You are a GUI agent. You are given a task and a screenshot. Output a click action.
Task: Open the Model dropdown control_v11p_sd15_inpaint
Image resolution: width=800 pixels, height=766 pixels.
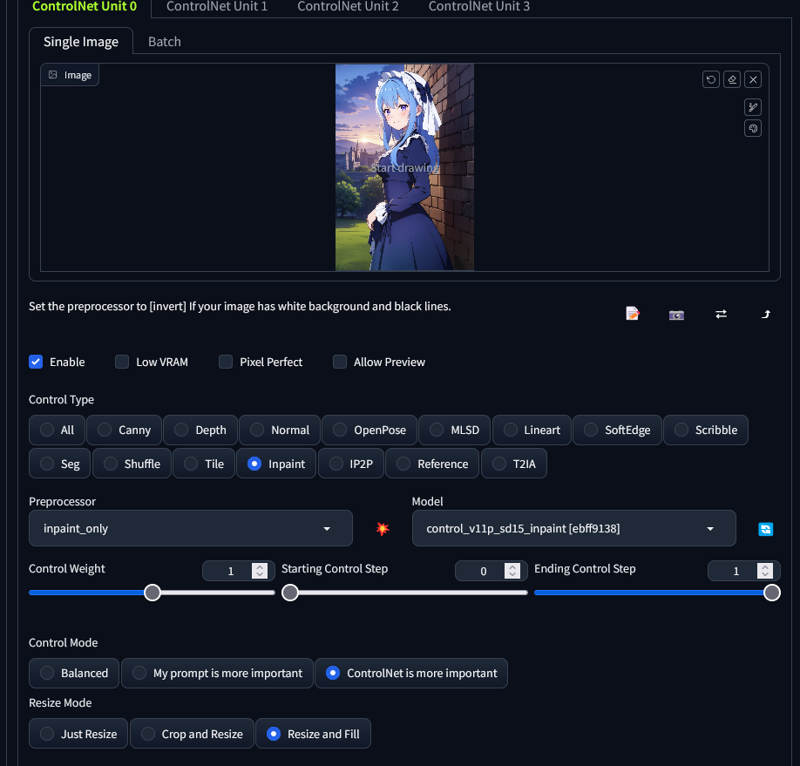point(574,529)
